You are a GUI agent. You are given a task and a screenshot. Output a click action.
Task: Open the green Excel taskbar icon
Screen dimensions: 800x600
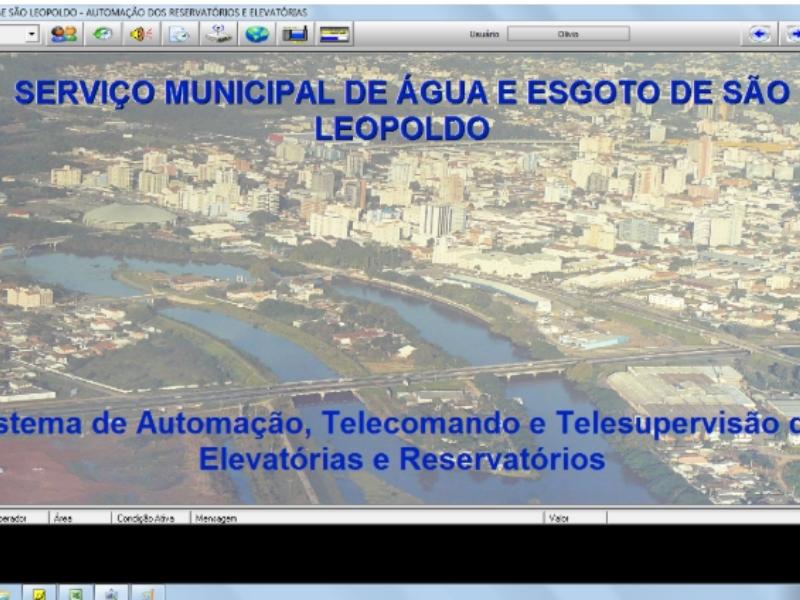tap(75, 593)
